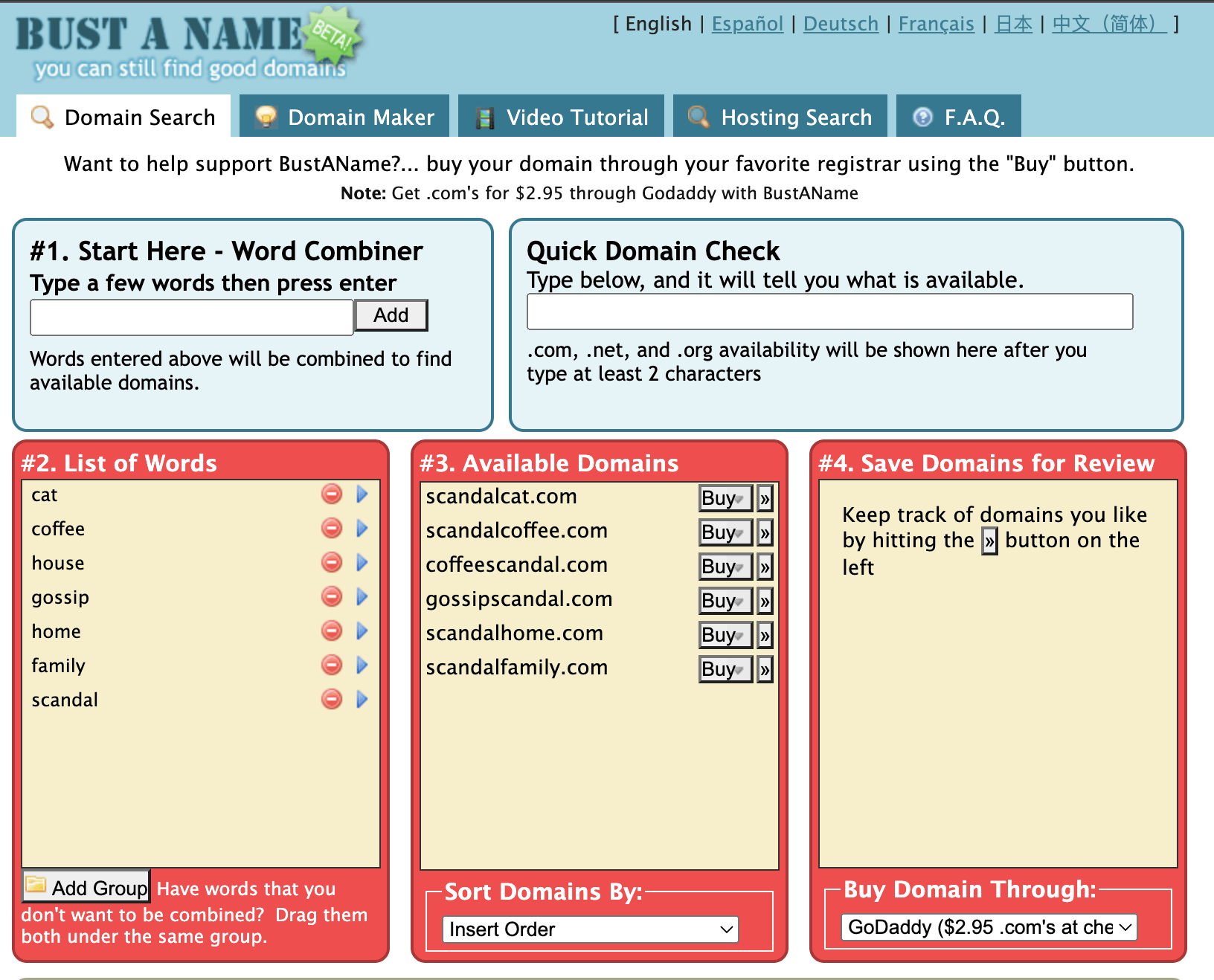Remove the word gossip from list

click(x=332, y=596)
